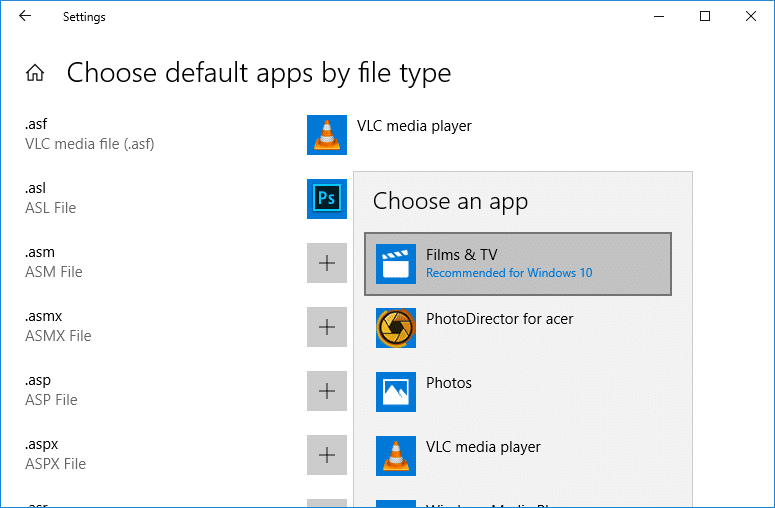Choose PhotoDirector for acer from list
775x508 pixels.
pos(499,319)
